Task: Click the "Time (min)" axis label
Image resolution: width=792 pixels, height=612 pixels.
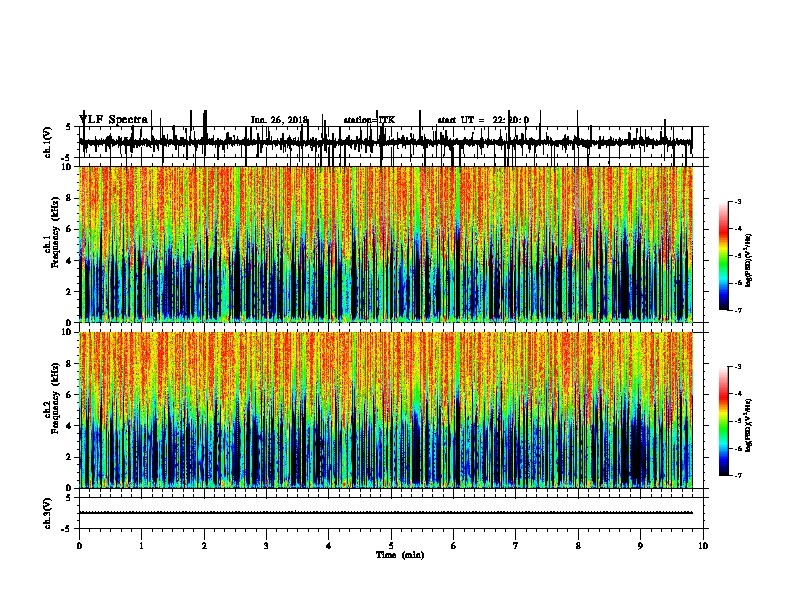Action: point(400,555)
